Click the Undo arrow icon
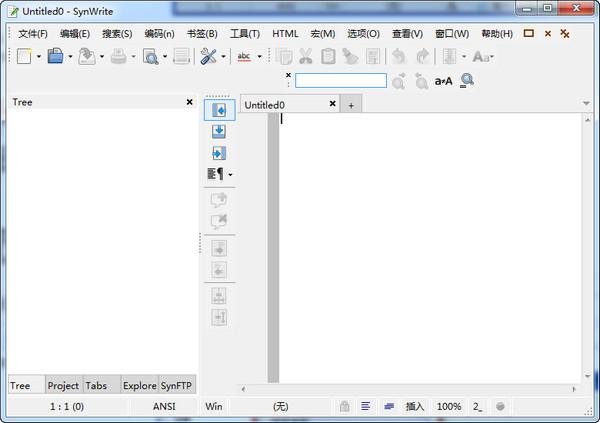 coord(399,56)
